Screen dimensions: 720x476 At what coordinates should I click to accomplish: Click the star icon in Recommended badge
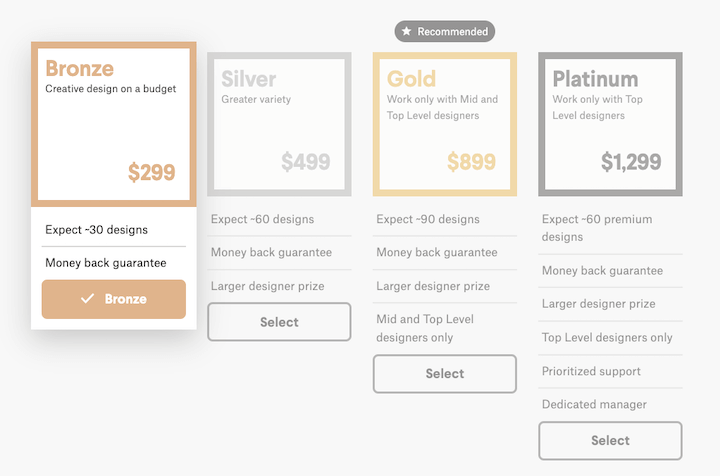[x=406, y=32]
